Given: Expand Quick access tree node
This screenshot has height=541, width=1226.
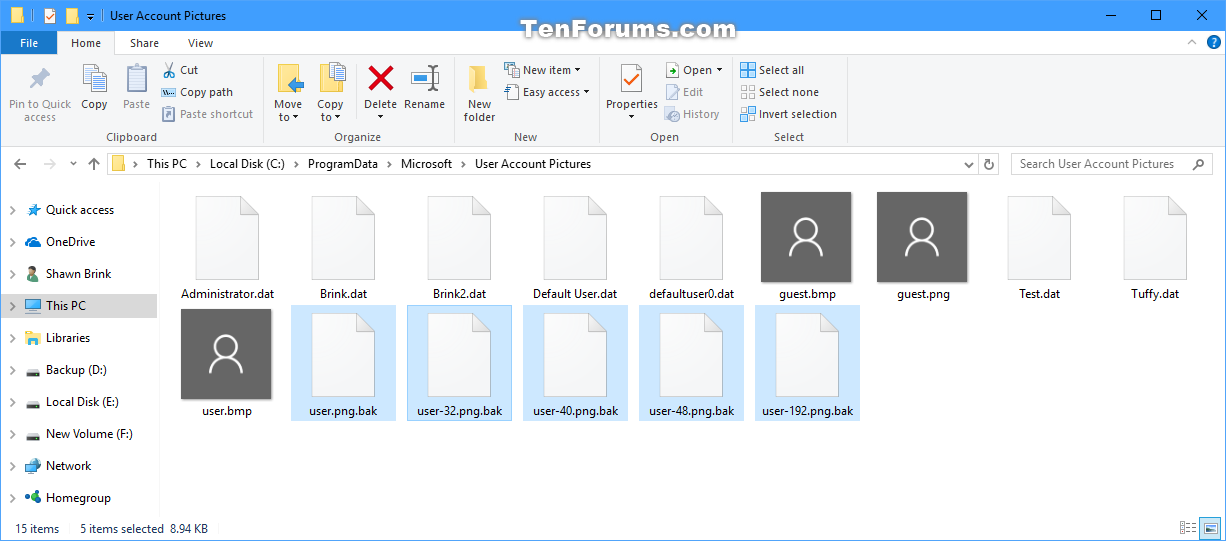Looking at the screenshot, I should tap(12, 210).
